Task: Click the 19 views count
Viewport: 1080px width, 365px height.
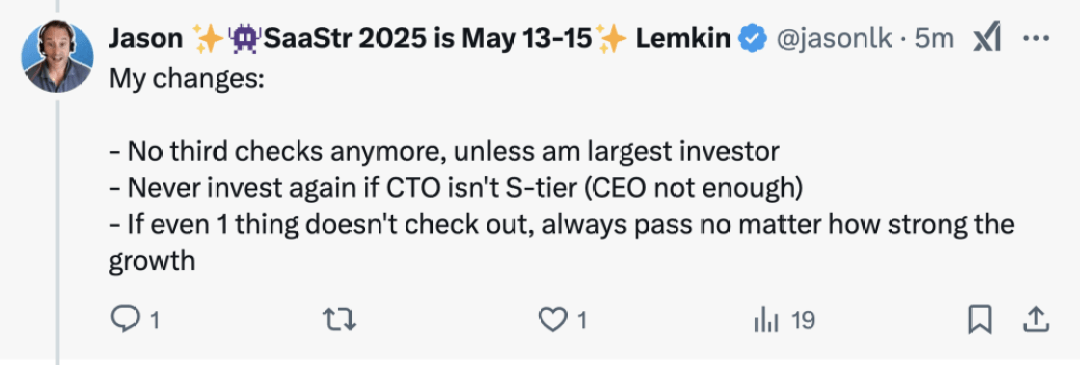Action: point(803,320)
